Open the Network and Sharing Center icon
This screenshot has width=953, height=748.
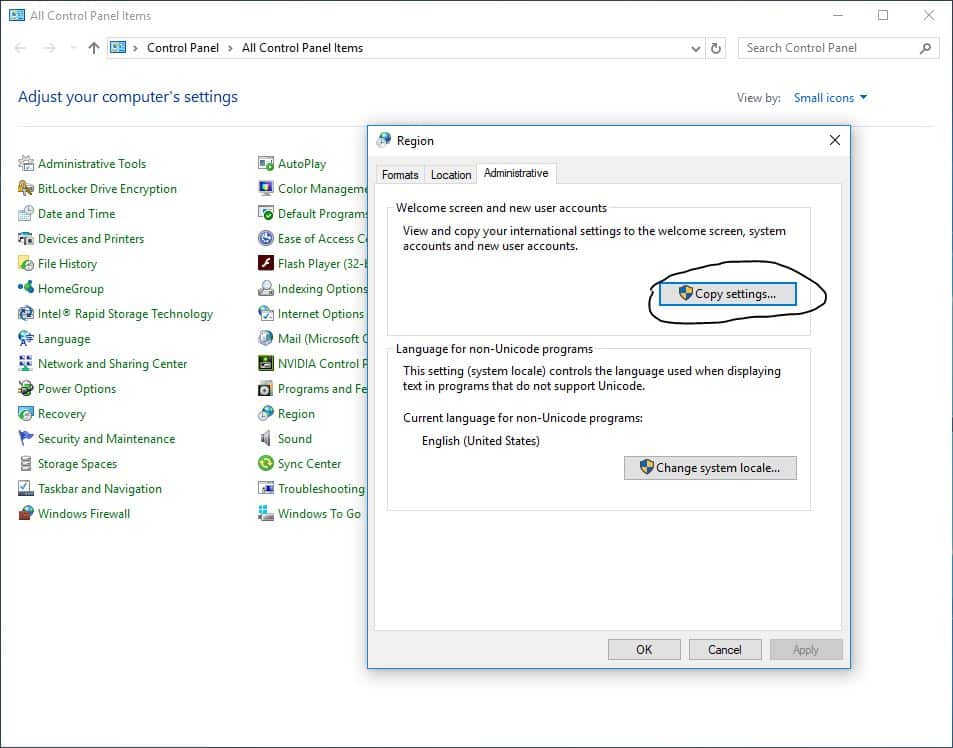[x=26, y=363]
